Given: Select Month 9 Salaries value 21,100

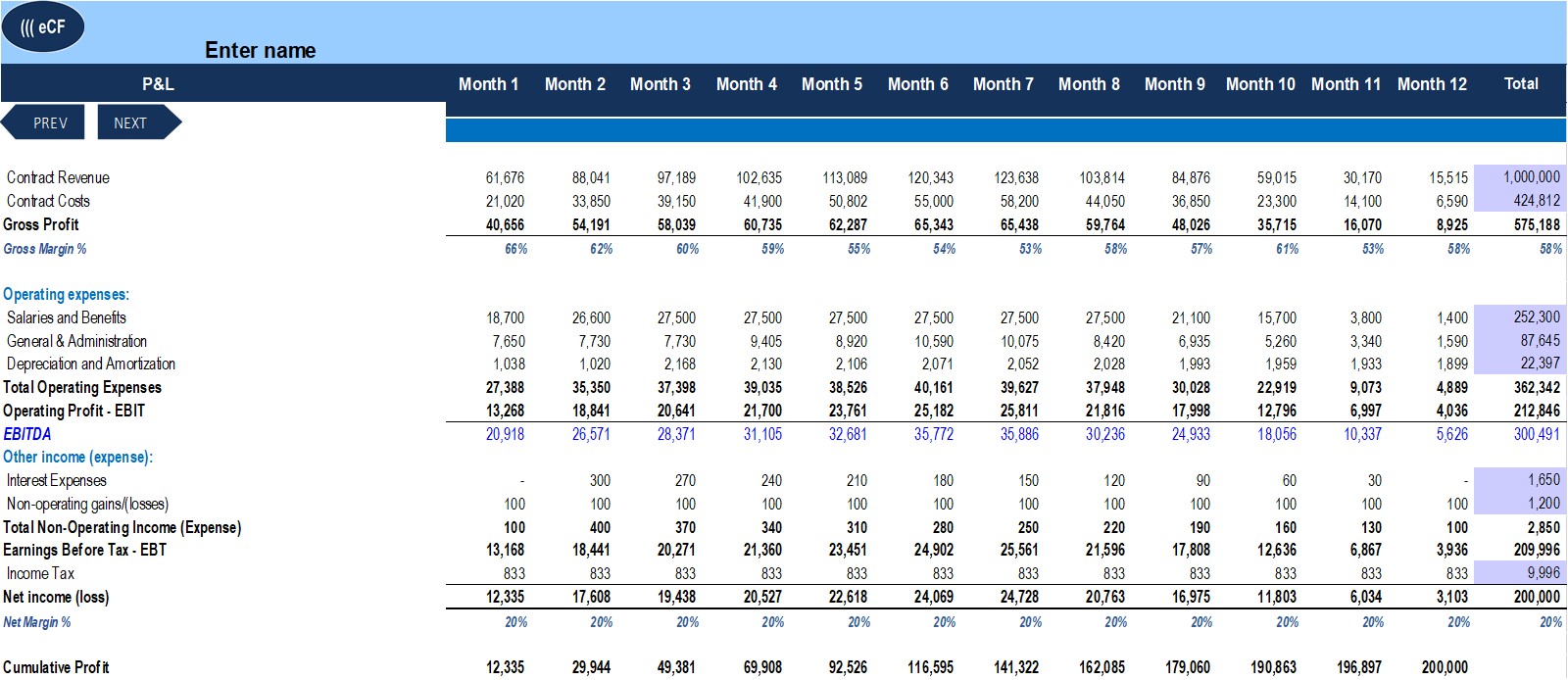Looking at the screenshot, I should (1191, 317).
